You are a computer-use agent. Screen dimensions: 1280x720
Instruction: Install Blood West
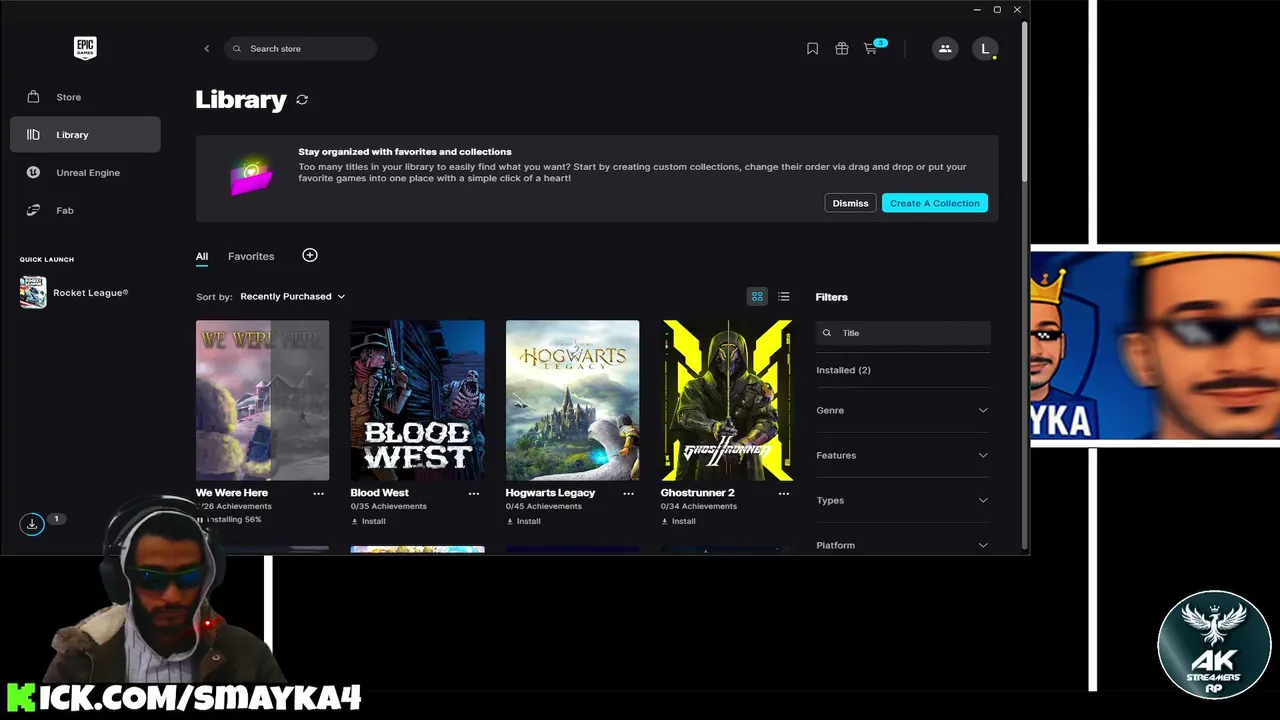click(x=368, y=521)
